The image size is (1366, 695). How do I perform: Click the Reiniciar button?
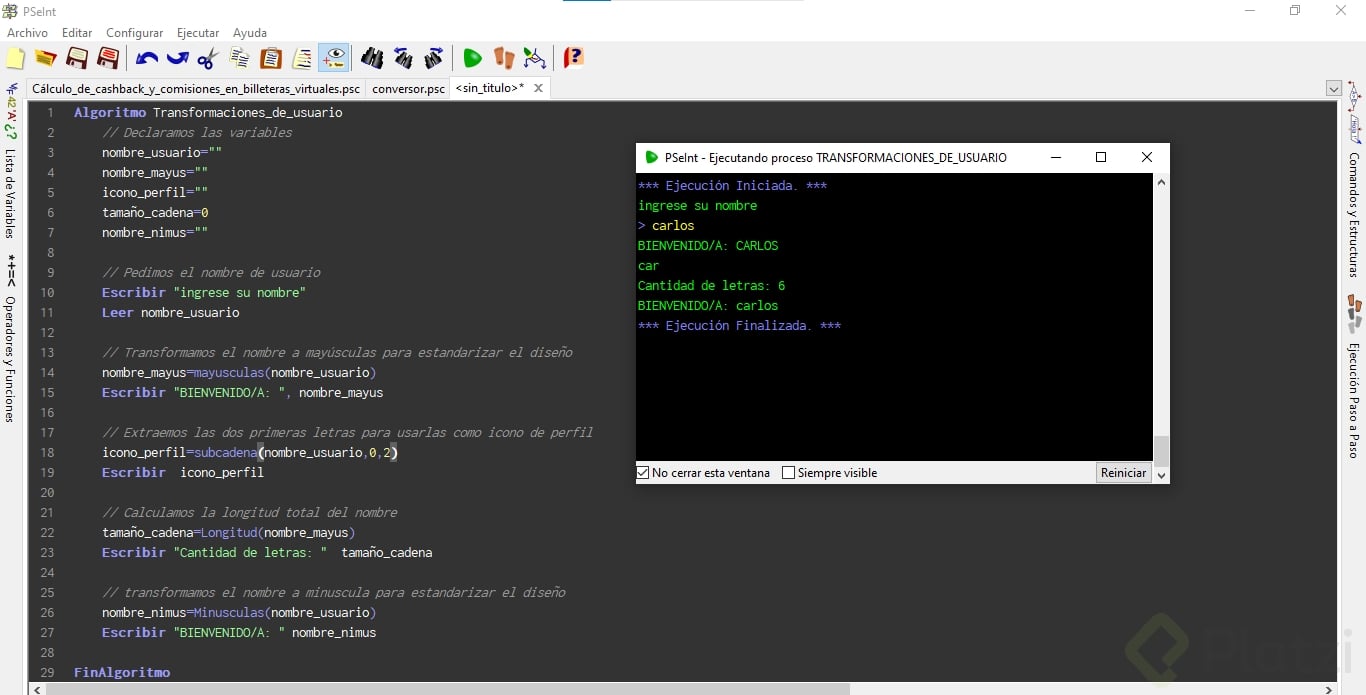pyautogui.click(x=1123, y=473)
